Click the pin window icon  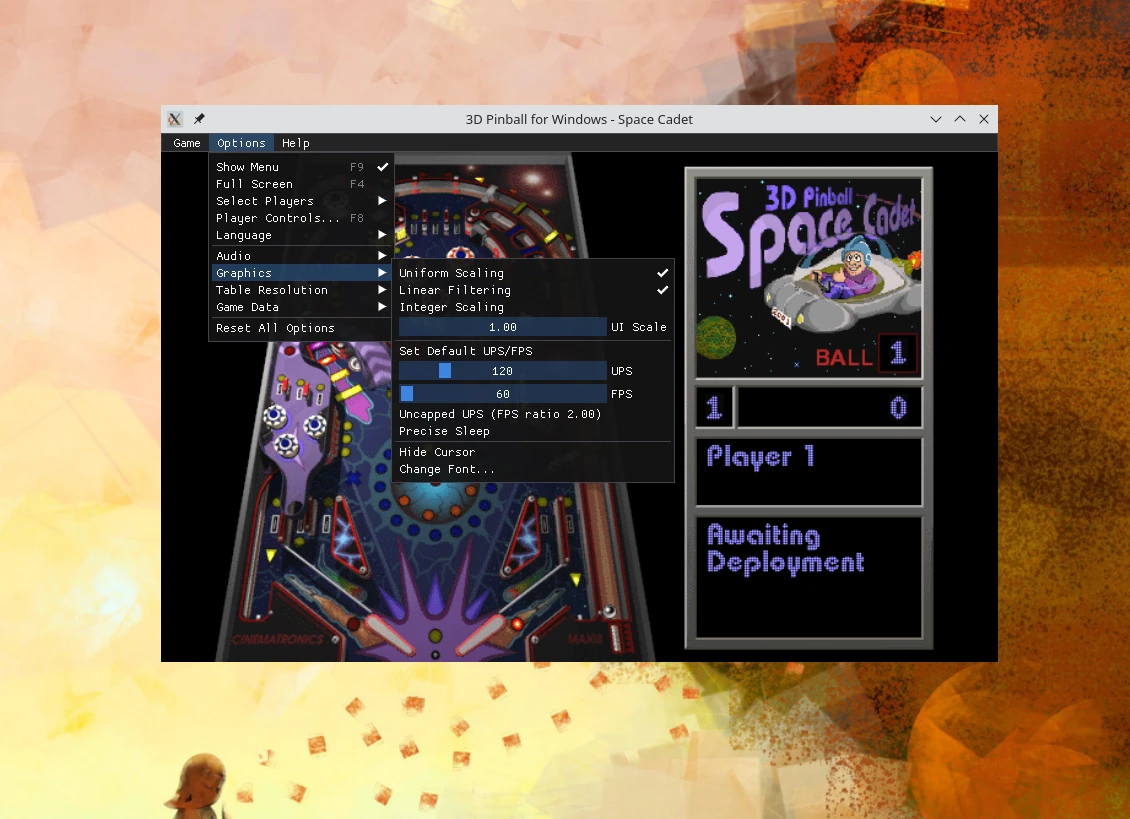pos(199,119)
